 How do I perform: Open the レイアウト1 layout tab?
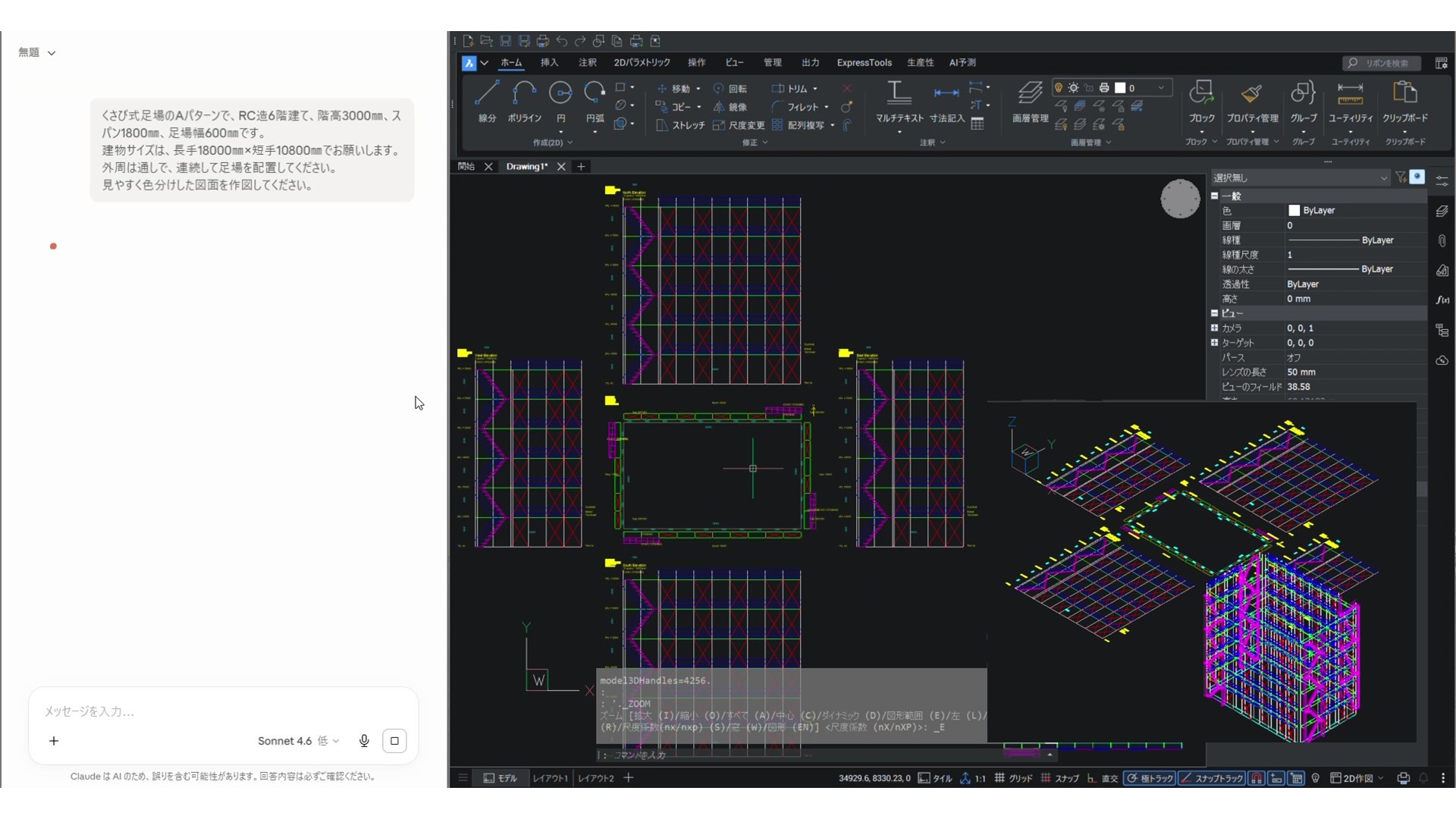point(550,778)
